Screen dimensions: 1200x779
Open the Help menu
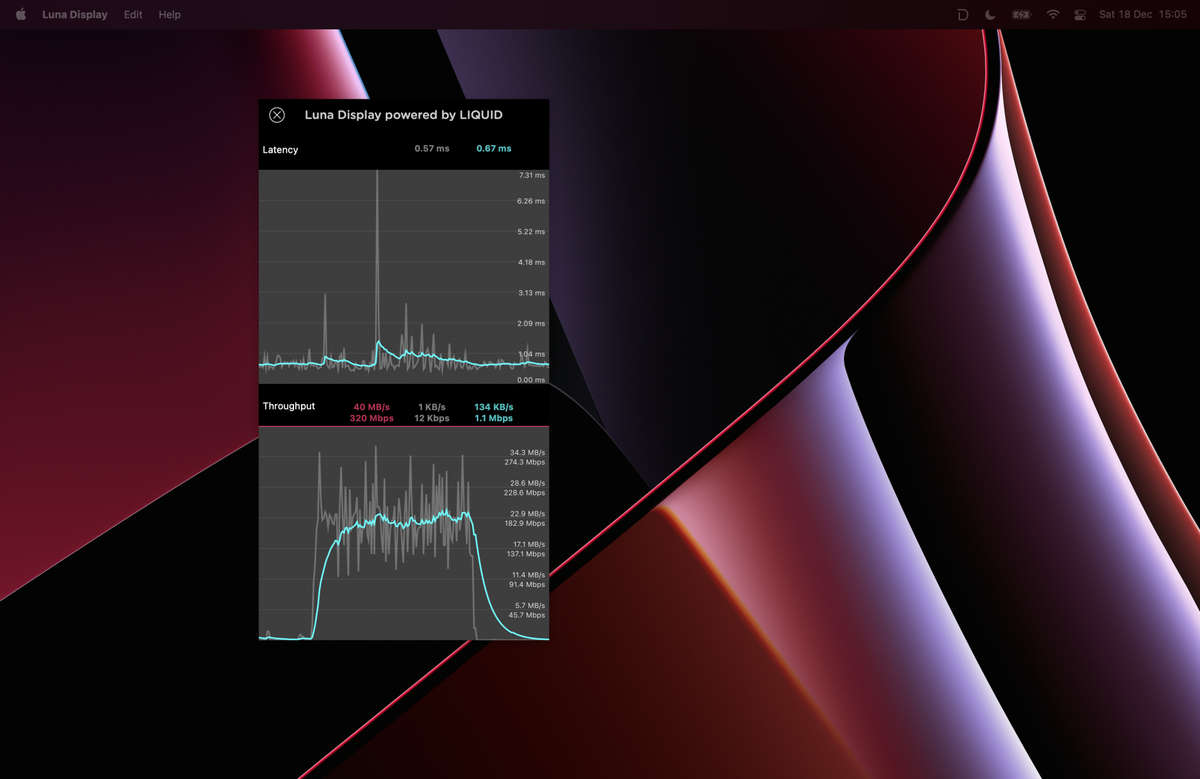(170, 15)
